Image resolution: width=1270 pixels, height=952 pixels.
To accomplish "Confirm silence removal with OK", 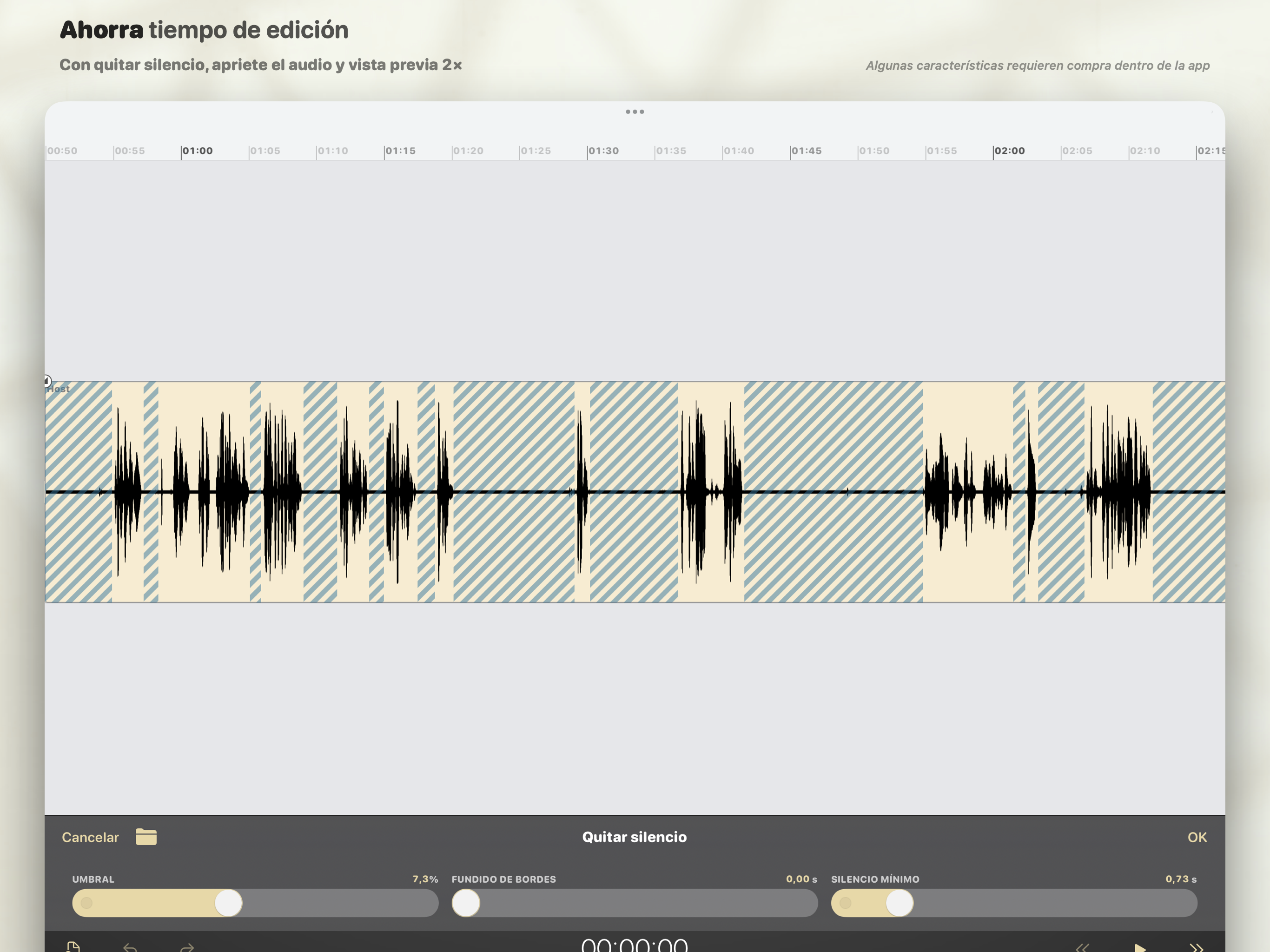I will (x=1197, y=837).
